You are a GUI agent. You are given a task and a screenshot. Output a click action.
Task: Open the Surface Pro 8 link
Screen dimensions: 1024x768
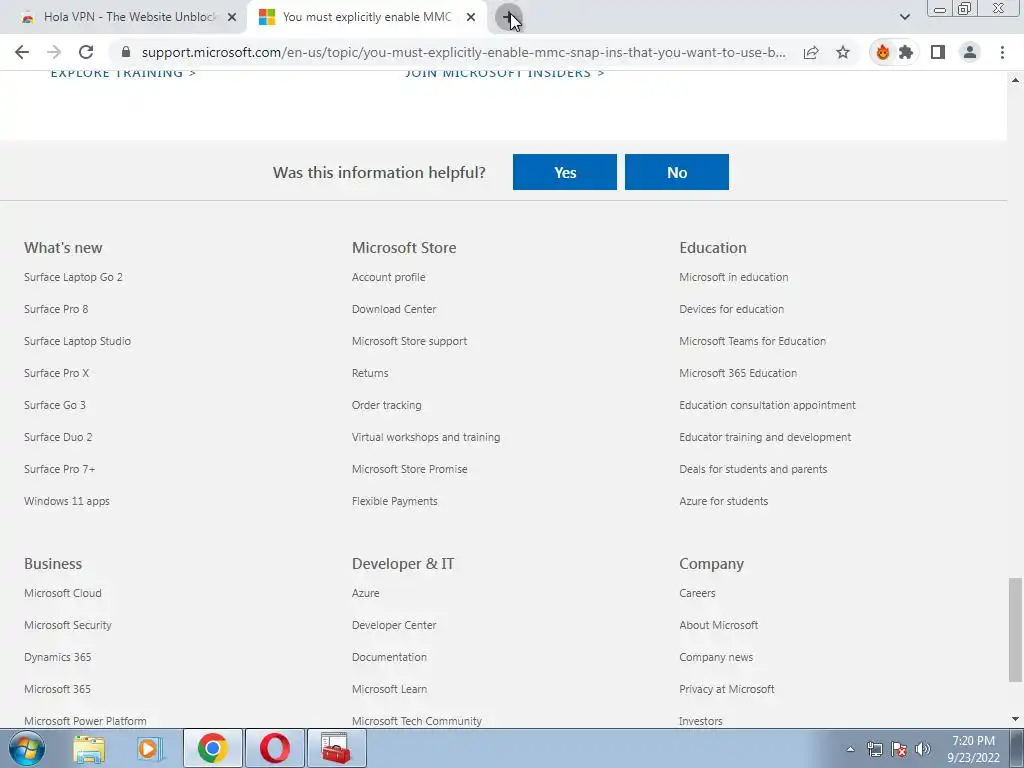(56, 309)
